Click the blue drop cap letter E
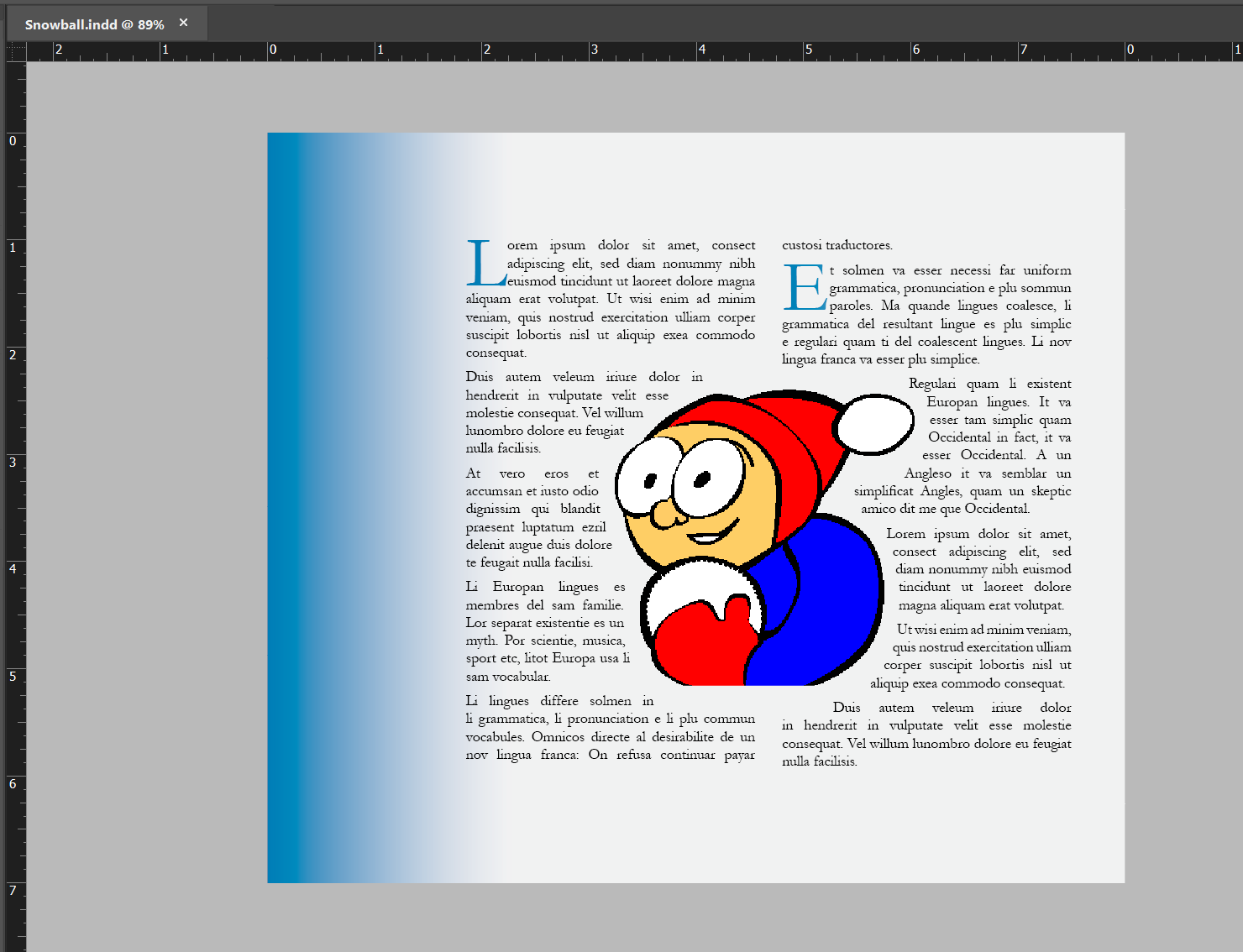This screenshot has width=1243, height=952. [x=804, y=288]
